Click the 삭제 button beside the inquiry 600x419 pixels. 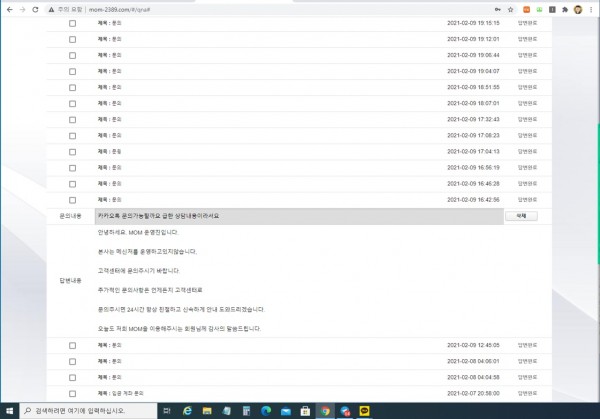tap(521, 216)
